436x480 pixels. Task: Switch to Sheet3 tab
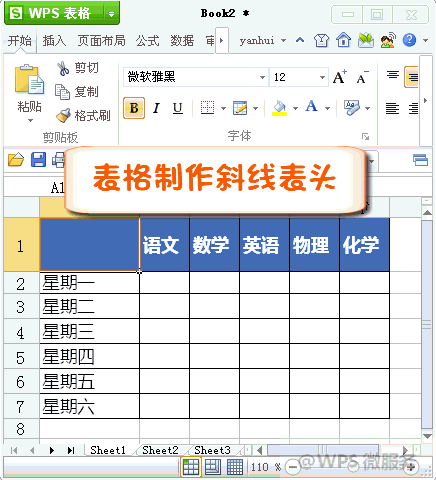212,450
